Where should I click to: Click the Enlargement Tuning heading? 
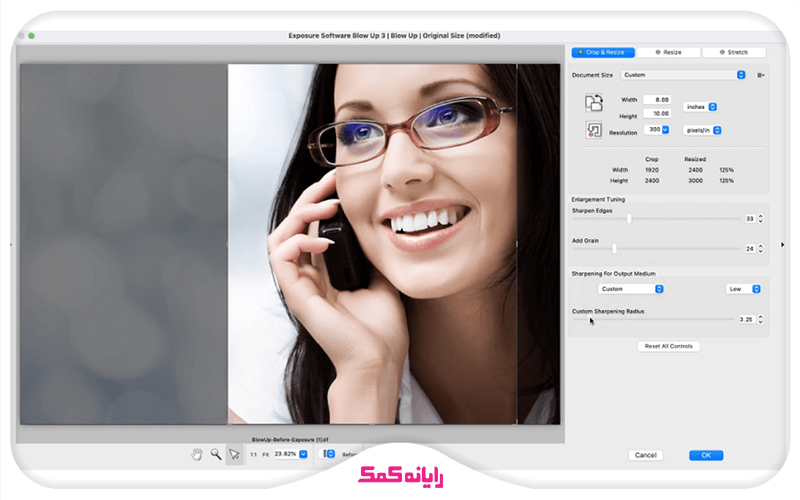598,199
